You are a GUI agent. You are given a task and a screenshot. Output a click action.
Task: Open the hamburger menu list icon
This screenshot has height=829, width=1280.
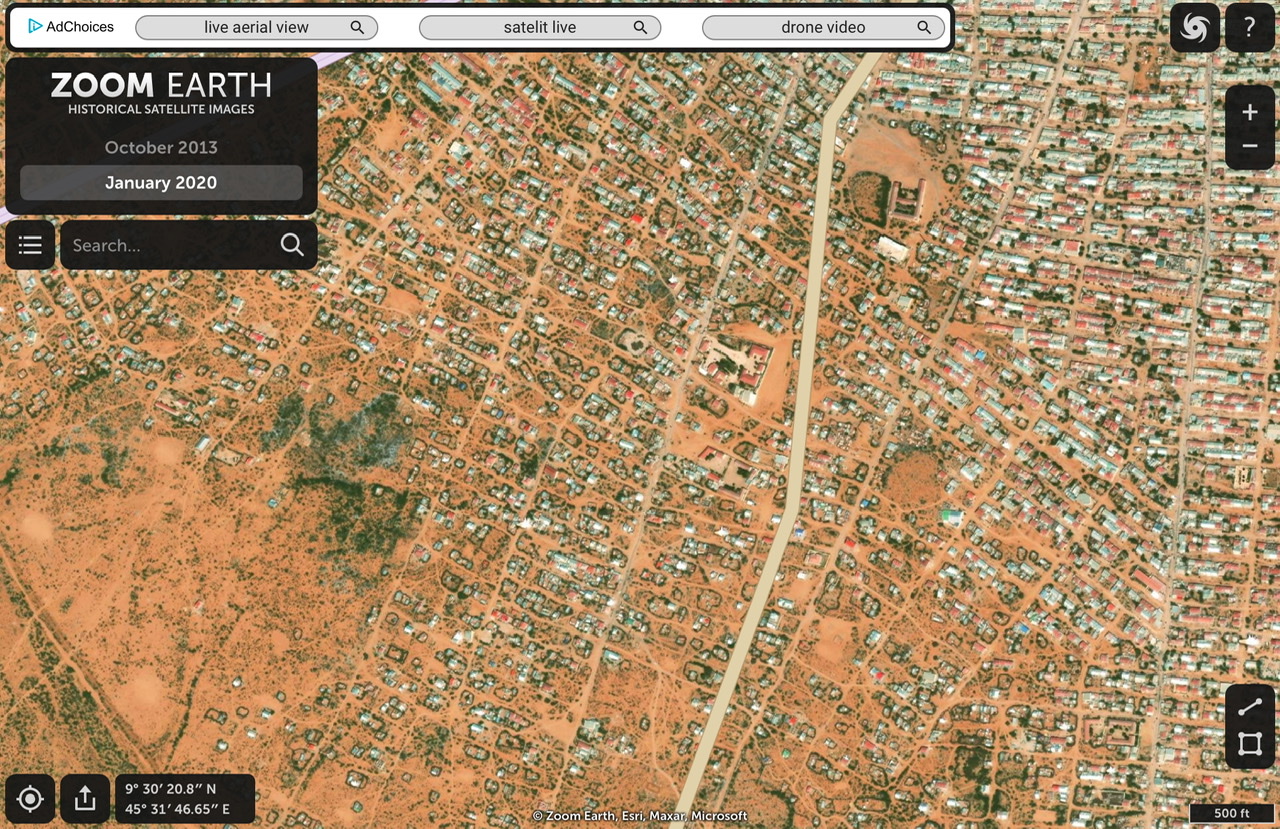pos(30,245)
